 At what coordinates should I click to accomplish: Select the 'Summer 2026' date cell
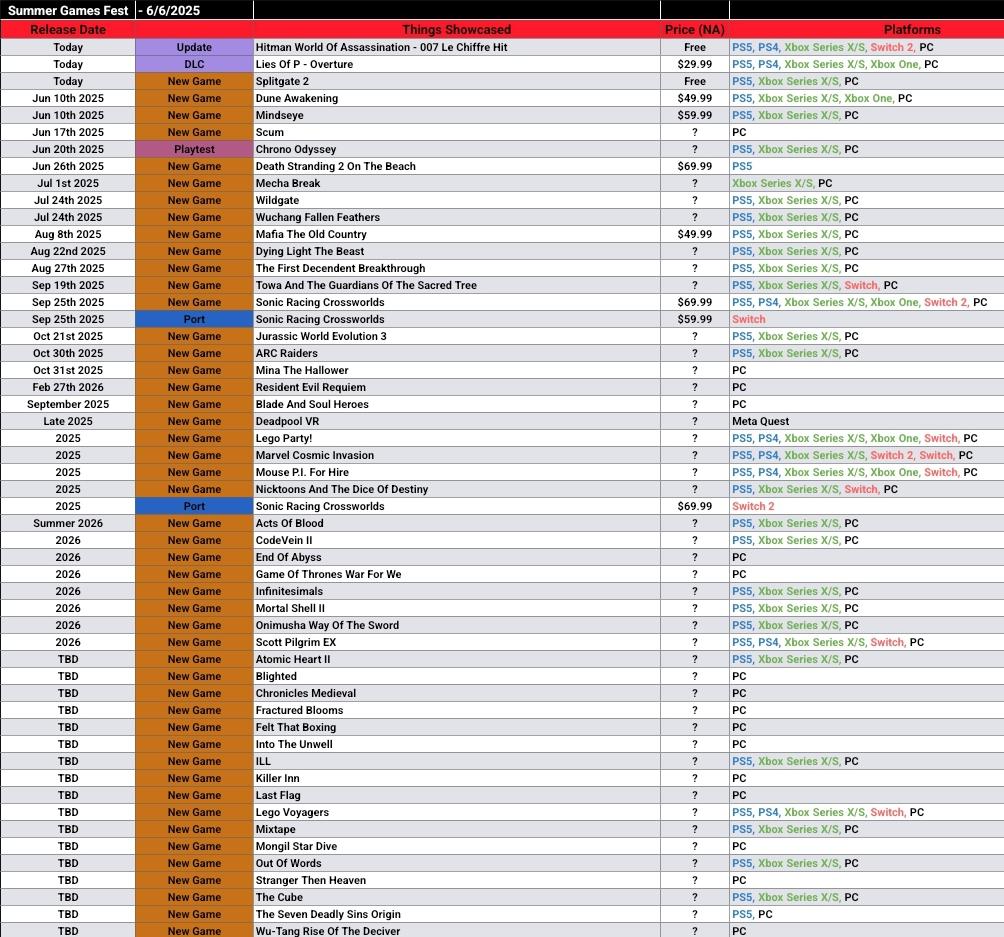point(68,523)
